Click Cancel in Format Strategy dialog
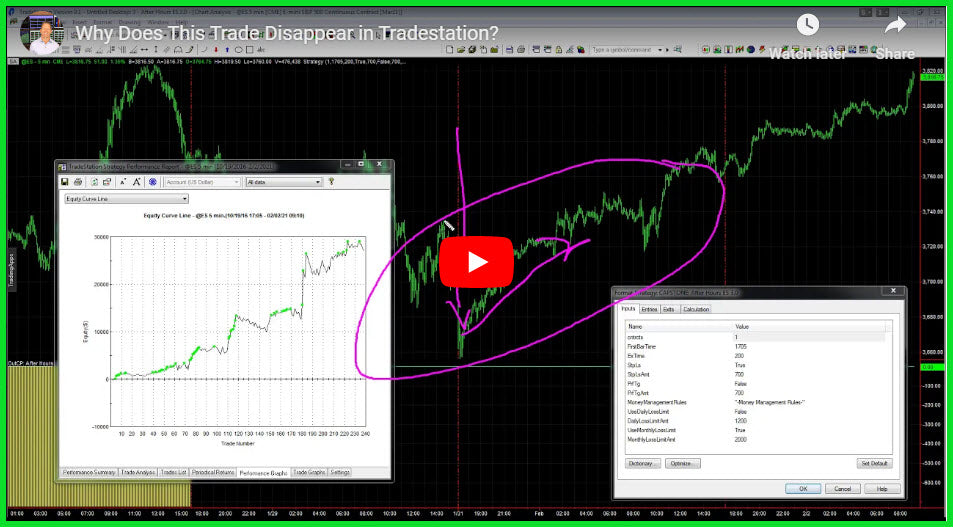This screenshot has height=527, width=953. pyautogui.click(x=842, y=489)
